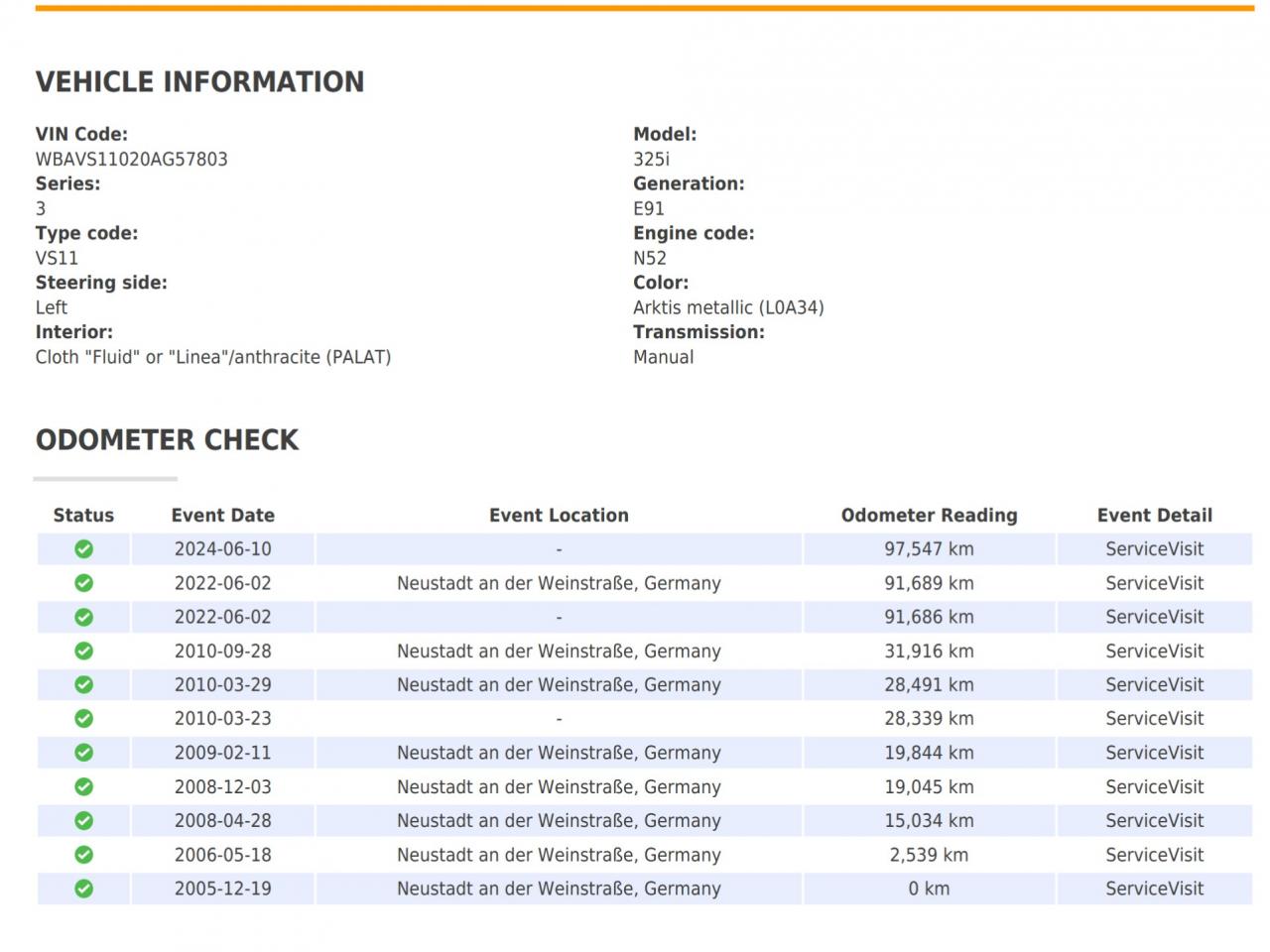Click the Event Detail column header
Image resolution: width=1270 pixels, height=952 pixels.
(1155, 516)
